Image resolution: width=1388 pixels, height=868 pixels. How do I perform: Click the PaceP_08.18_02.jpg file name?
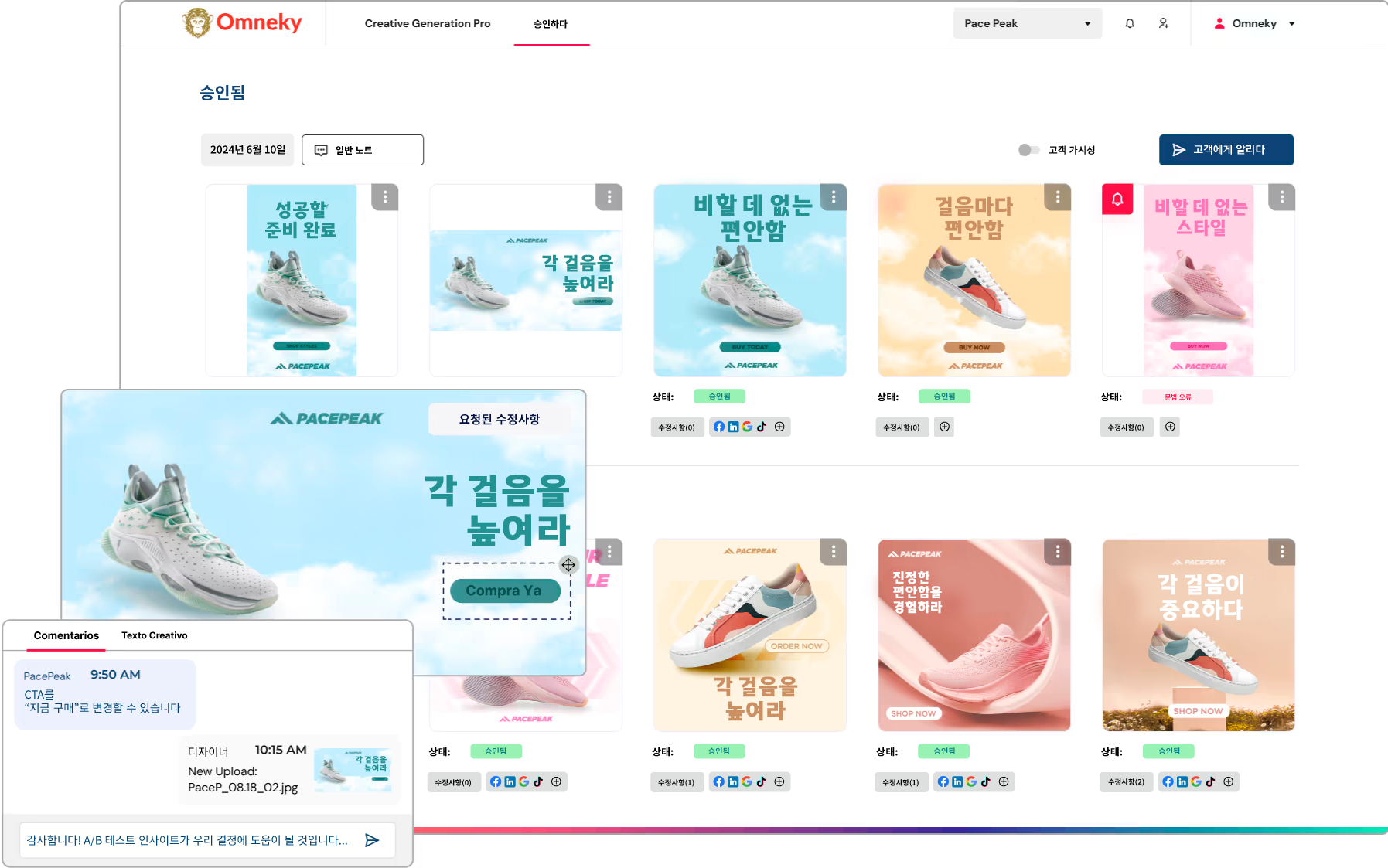pos(243,788)
